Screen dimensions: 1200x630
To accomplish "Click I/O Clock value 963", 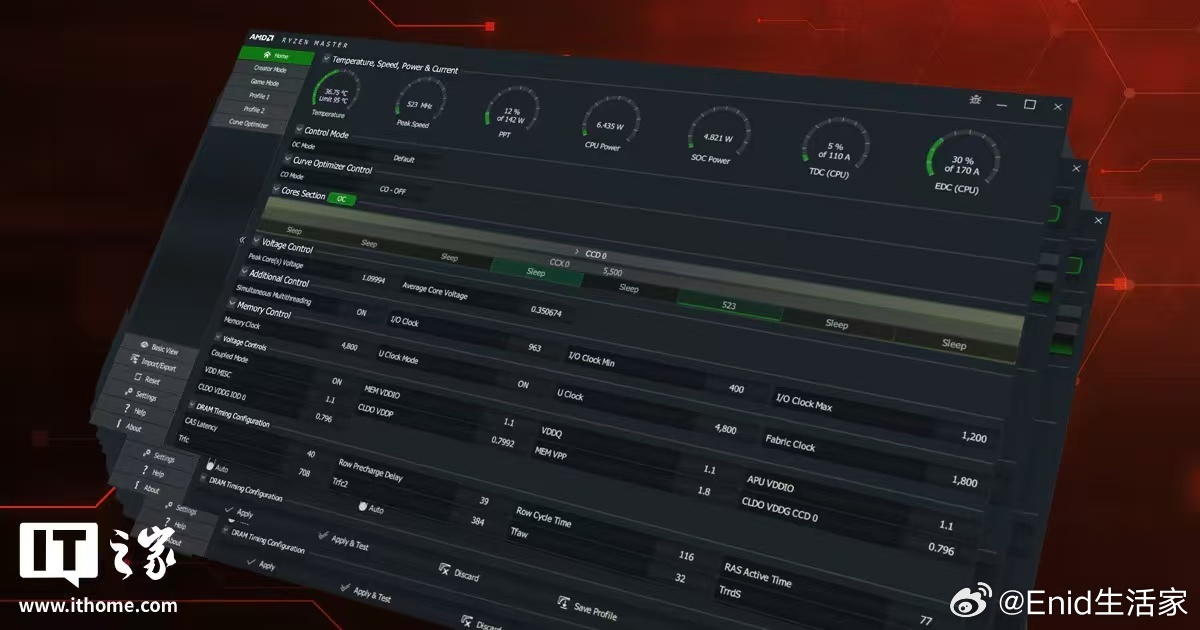I will [x=534, y=348].
